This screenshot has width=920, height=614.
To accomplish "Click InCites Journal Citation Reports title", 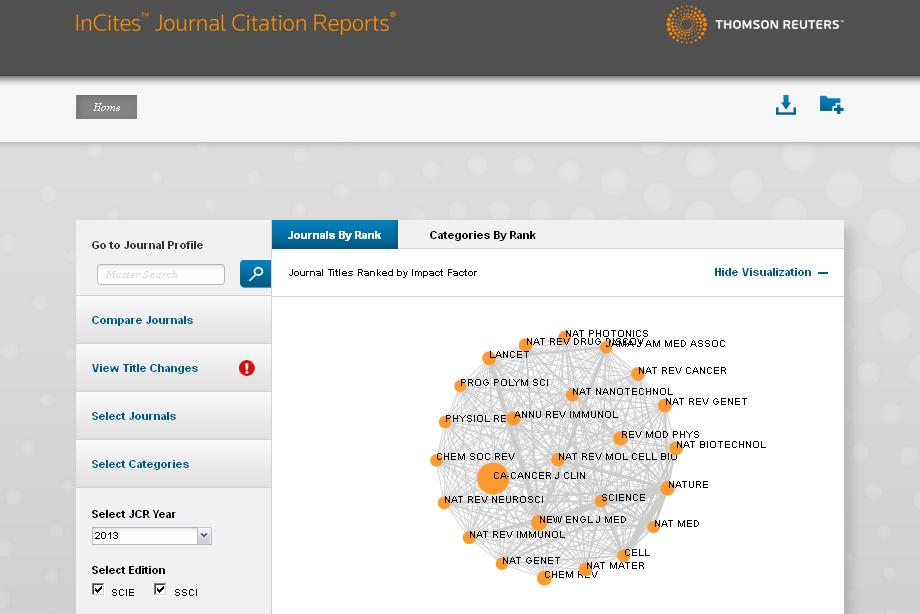I will (235, 23).
